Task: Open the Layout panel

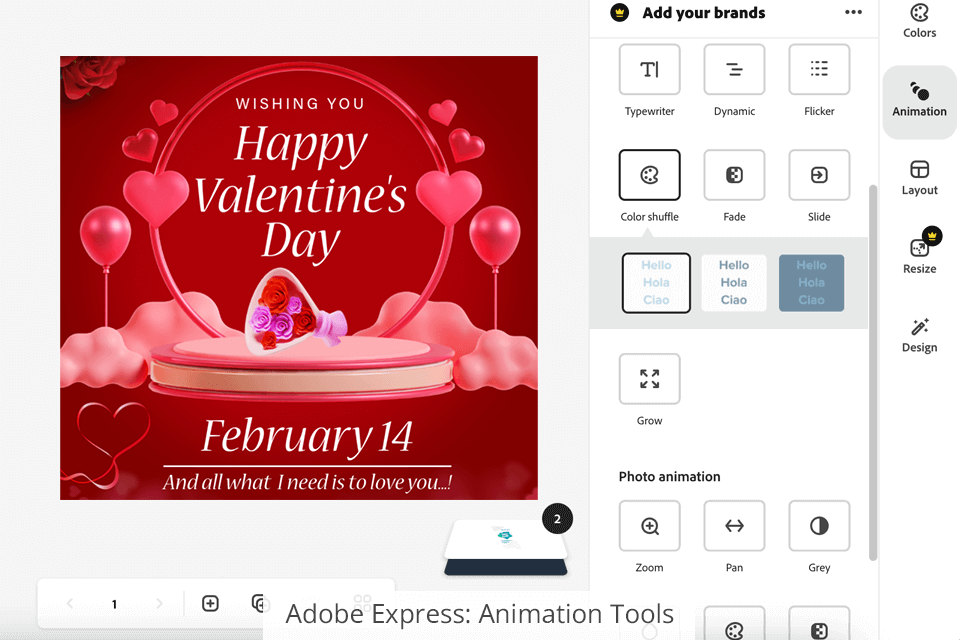Action: (919, 178)
